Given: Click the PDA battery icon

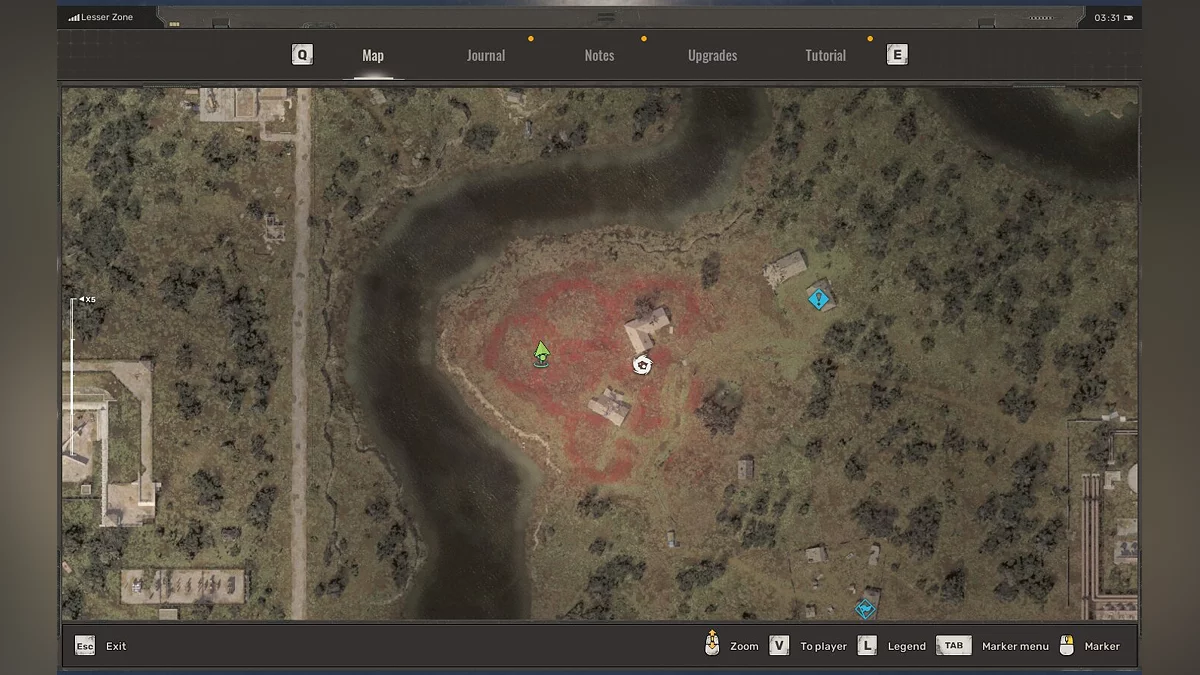Looking at the screenshot, I should (1129, 17).
